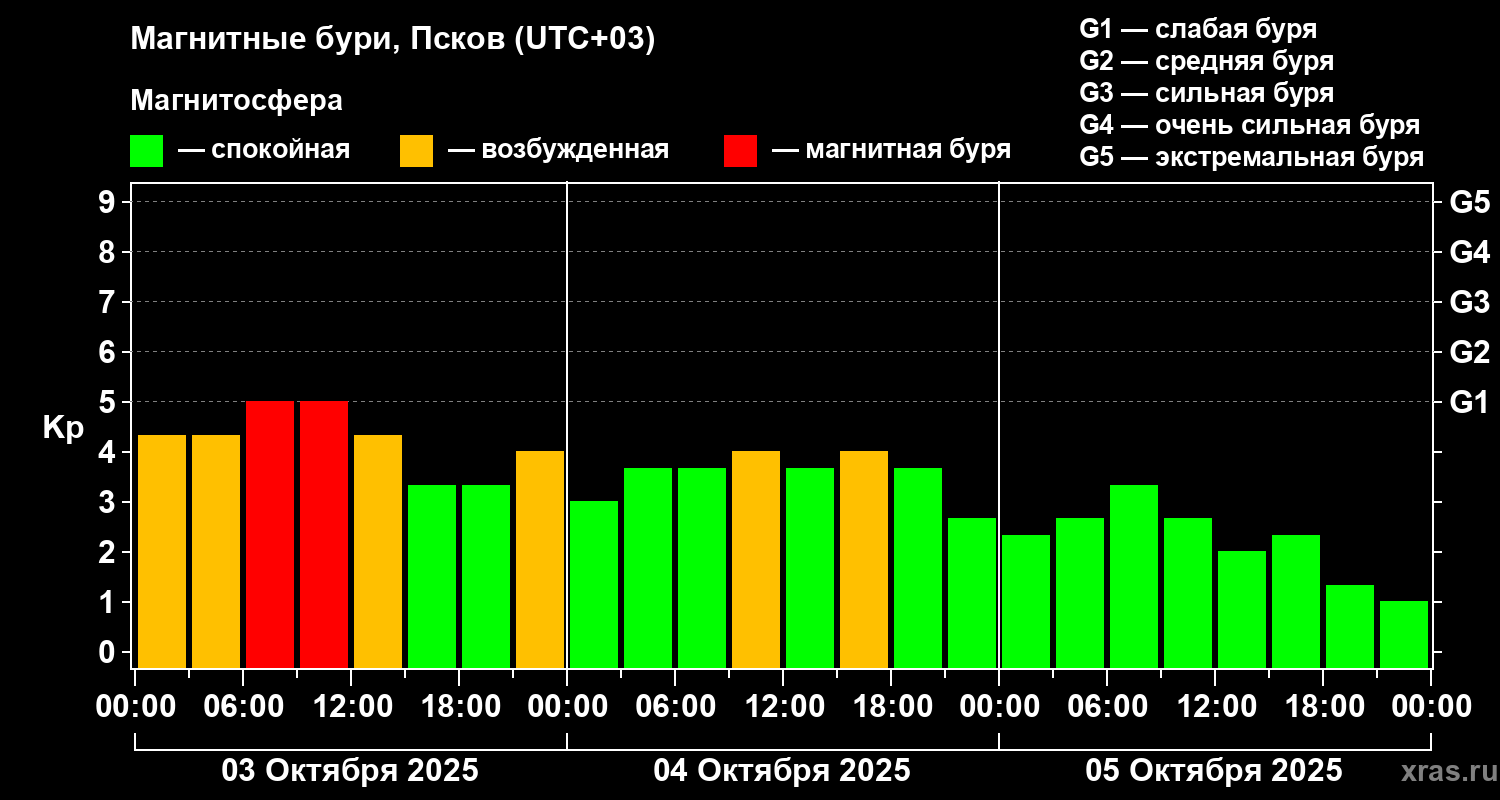Click the date label '05 Октября 2025'
Image resolution: width=1500 pixels, height=800 pixels.
[x=1214, y=771]
